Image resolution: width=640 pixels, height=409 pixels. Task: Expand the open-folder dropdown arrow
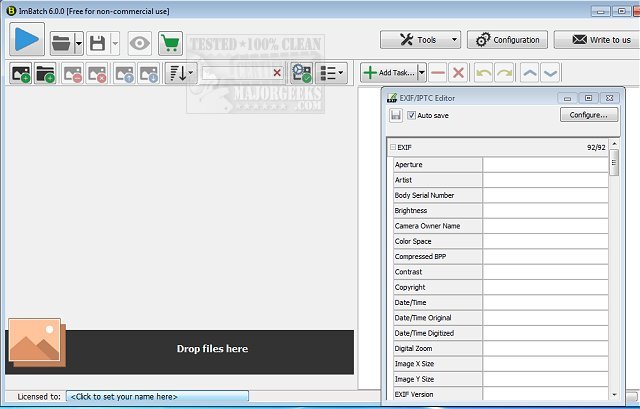(x=79, y=43)
